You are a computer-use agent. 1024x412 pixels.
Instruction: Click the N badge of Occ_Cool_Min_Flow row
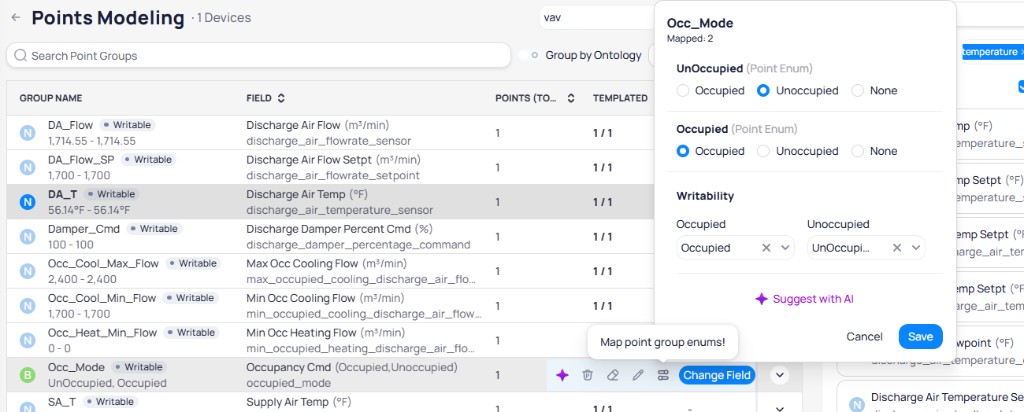pos(27,306)
